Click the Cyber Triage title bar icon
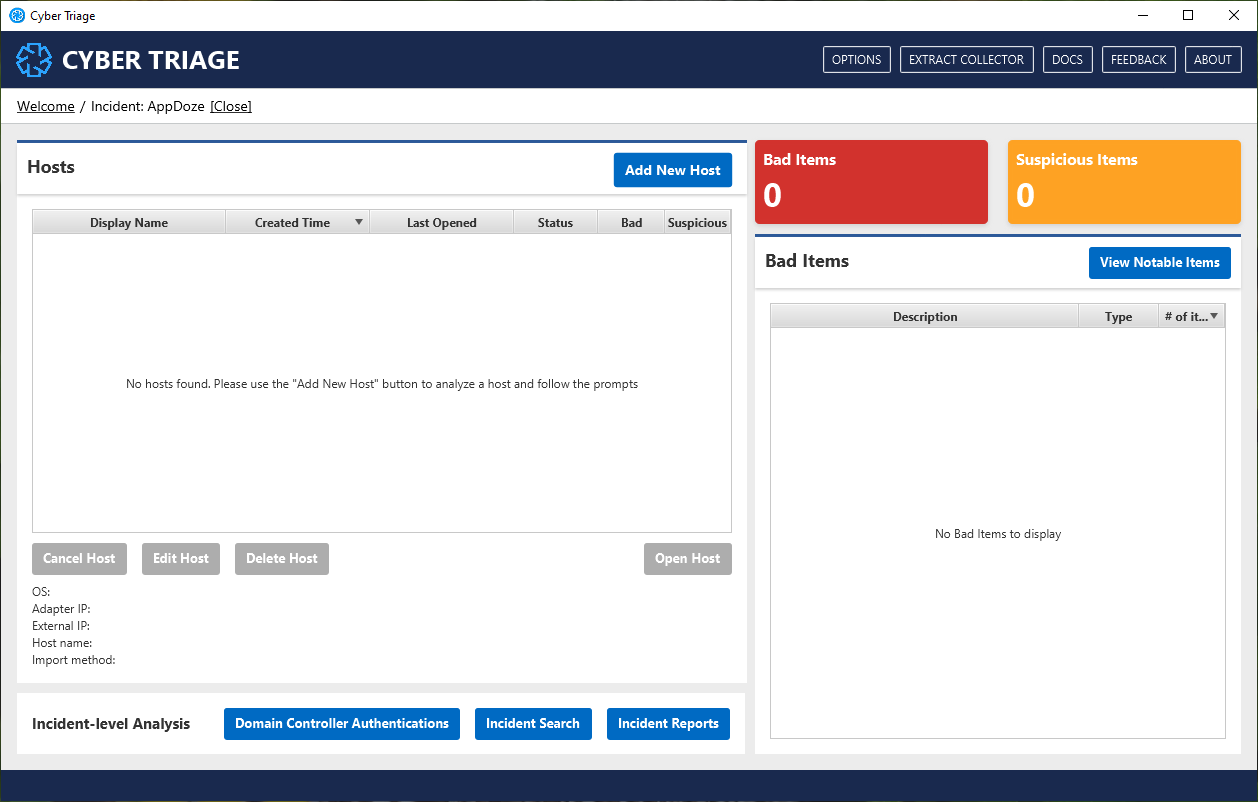The image size is (1258, 802). pyautogui.click(x=17, y=15)
